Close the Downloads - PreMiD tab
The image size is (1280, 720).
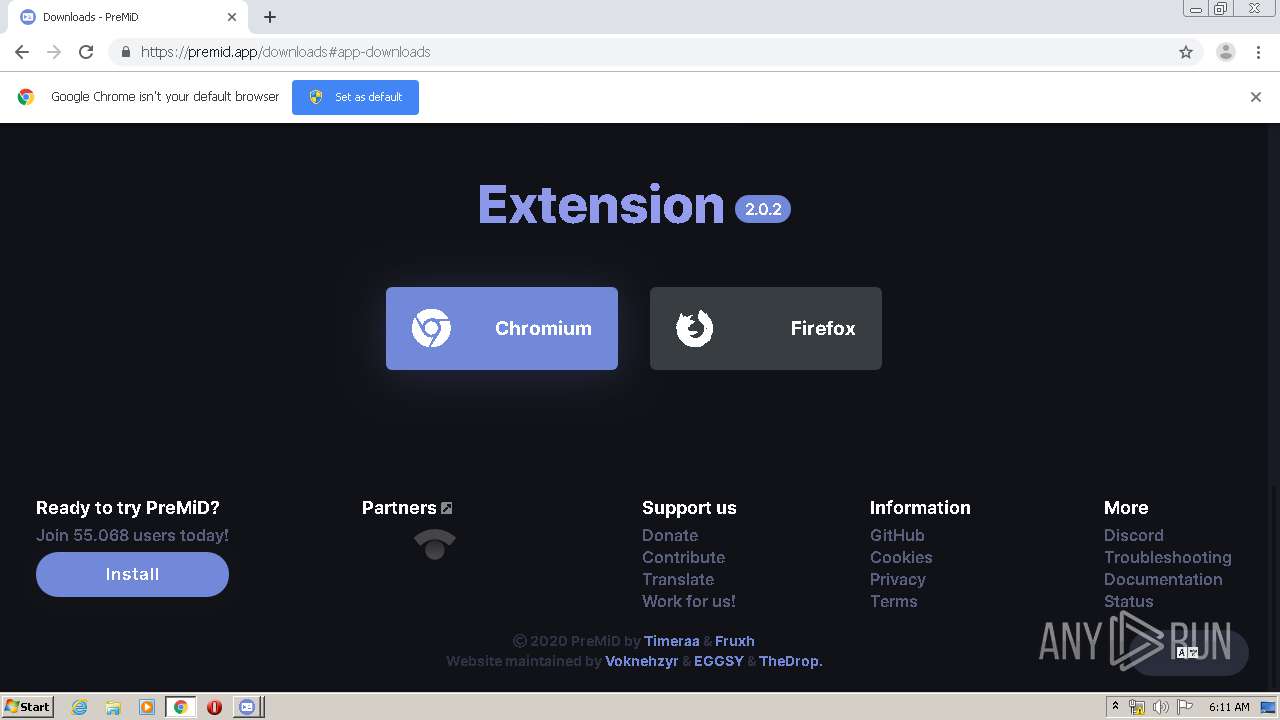coord(232,17)
